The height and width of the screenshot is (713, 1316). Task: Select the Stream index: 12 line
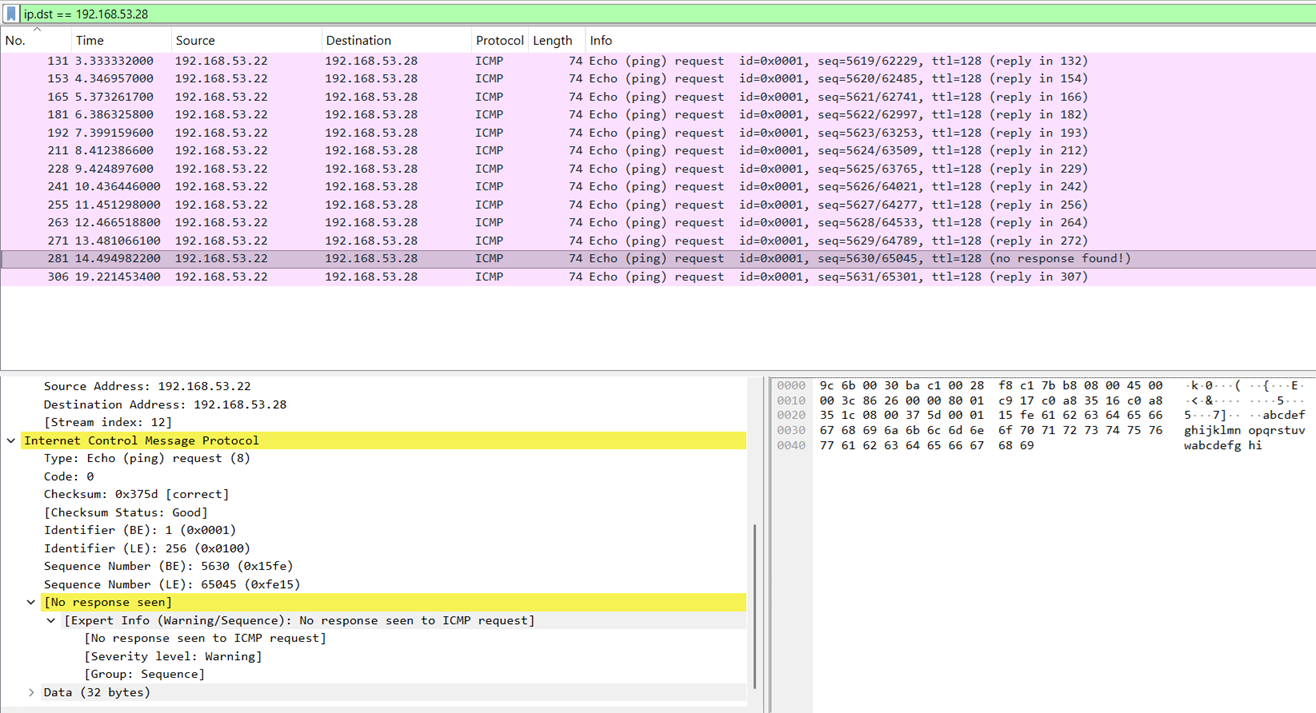pyautogui.click(x=108, y=423)
